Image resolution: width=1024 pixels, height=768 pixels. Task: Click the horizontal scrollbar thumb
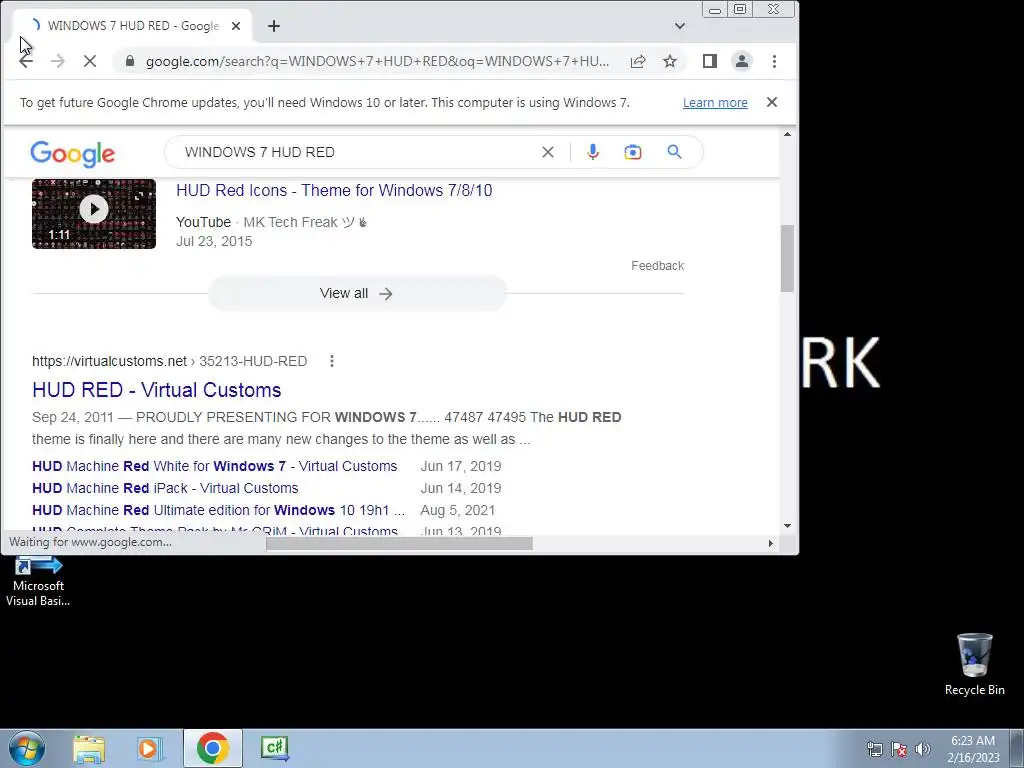click(400, 543)
